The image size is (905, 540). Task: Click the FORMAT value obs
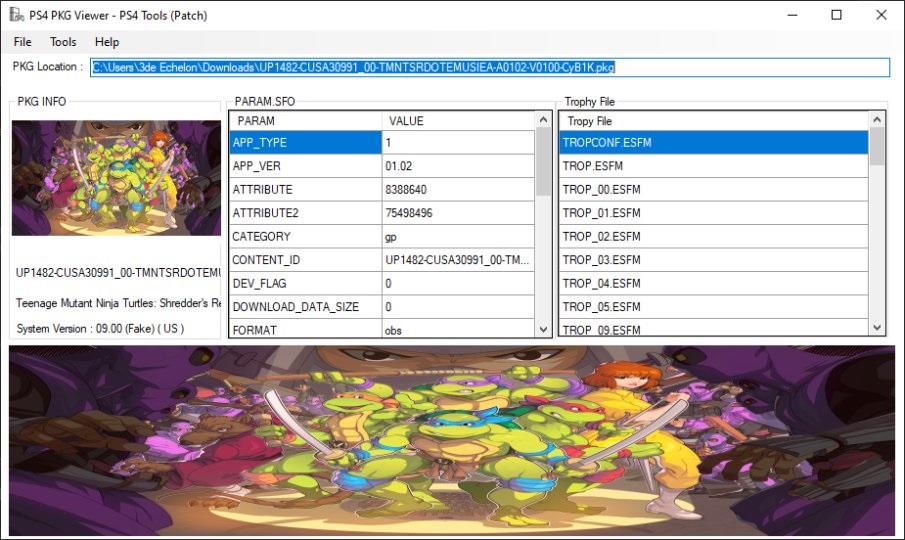[458, 329]
